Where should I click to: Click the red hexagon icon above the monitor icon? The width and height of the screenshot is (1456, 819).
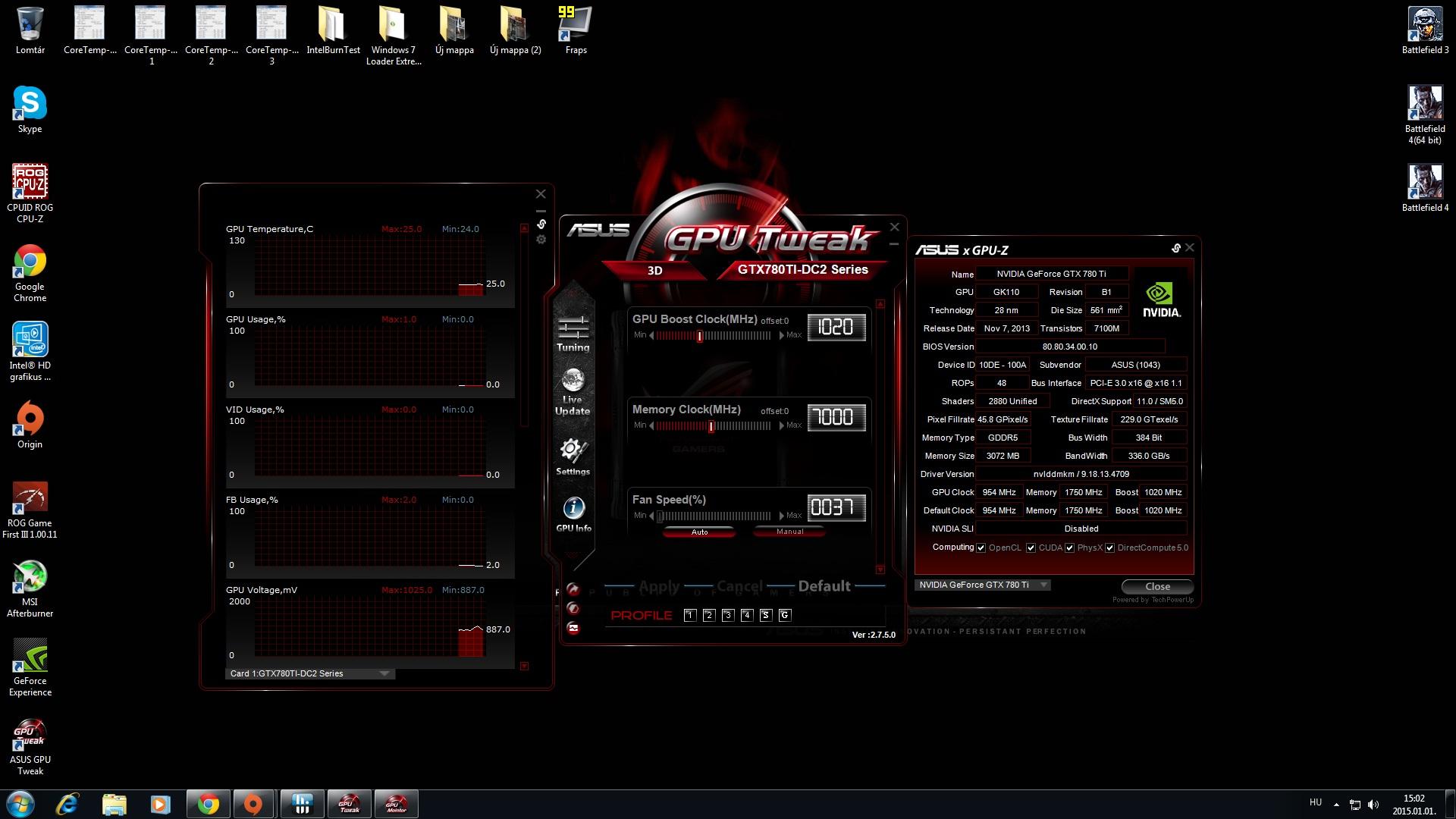(x=573, y=608)
